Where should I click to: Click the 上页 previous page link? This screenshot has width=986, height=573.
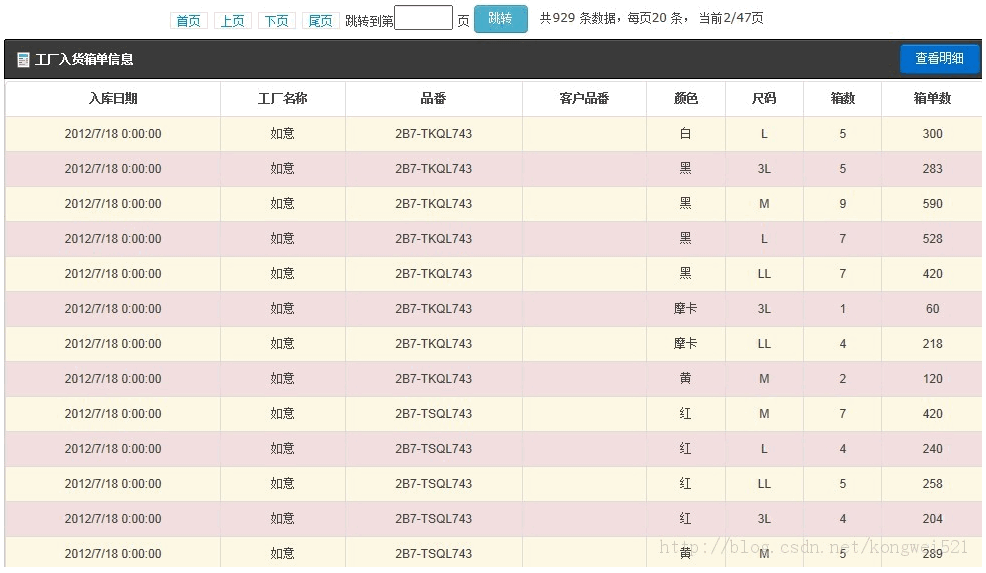(x=232, y=21)
